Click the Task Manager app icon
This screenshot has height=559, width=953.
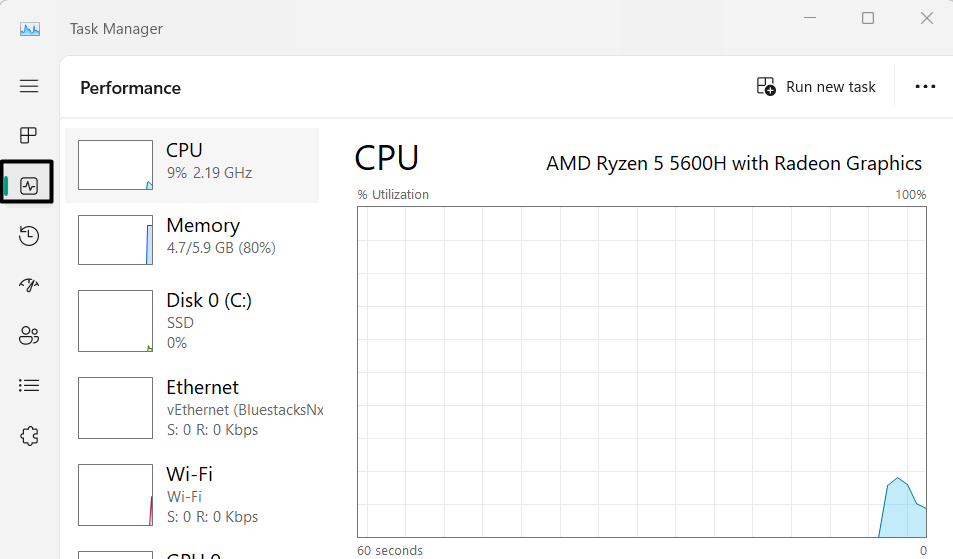click(x=30, y=29)
